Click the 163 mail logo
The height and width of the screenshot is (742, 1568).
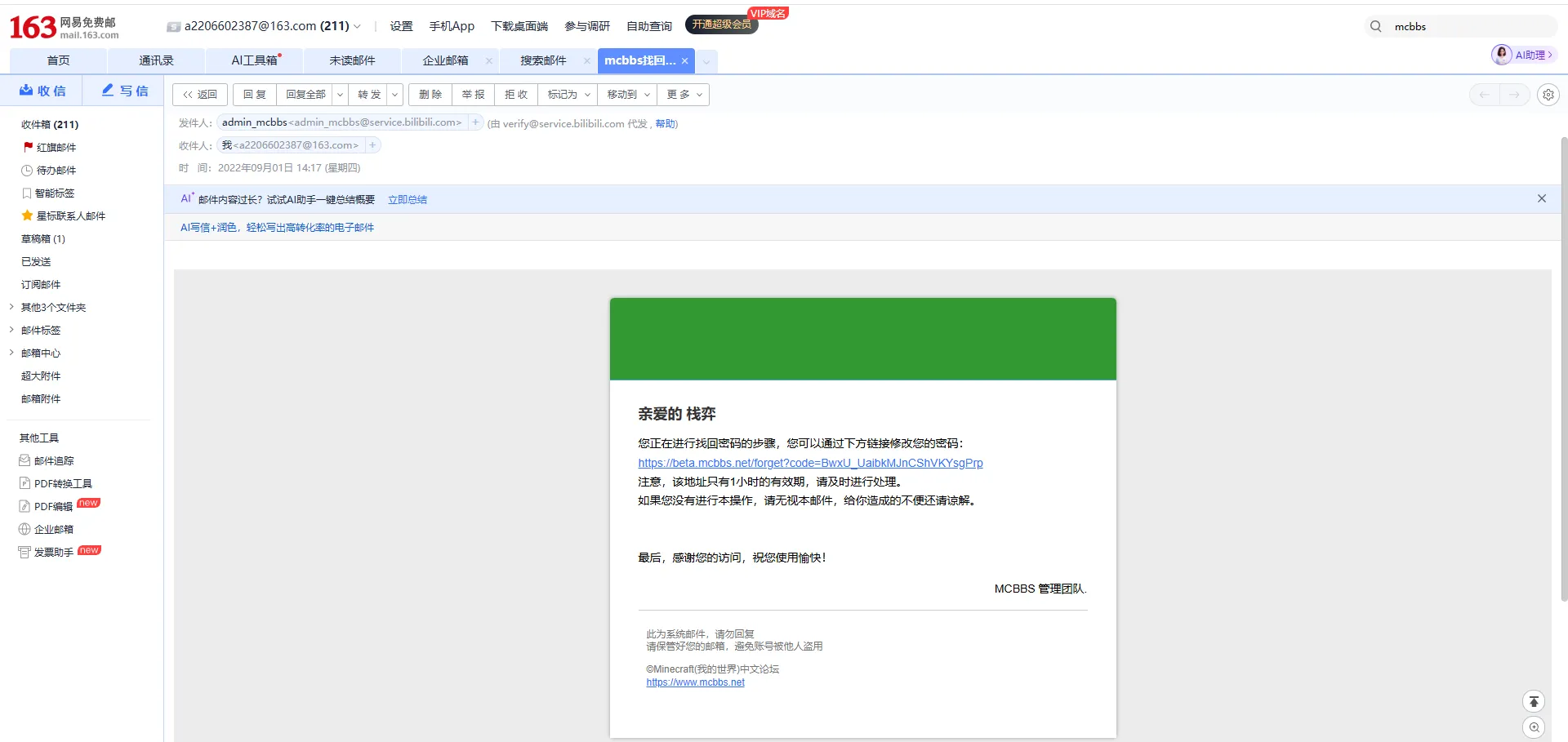pyautogui.click(x=64, y=27)
